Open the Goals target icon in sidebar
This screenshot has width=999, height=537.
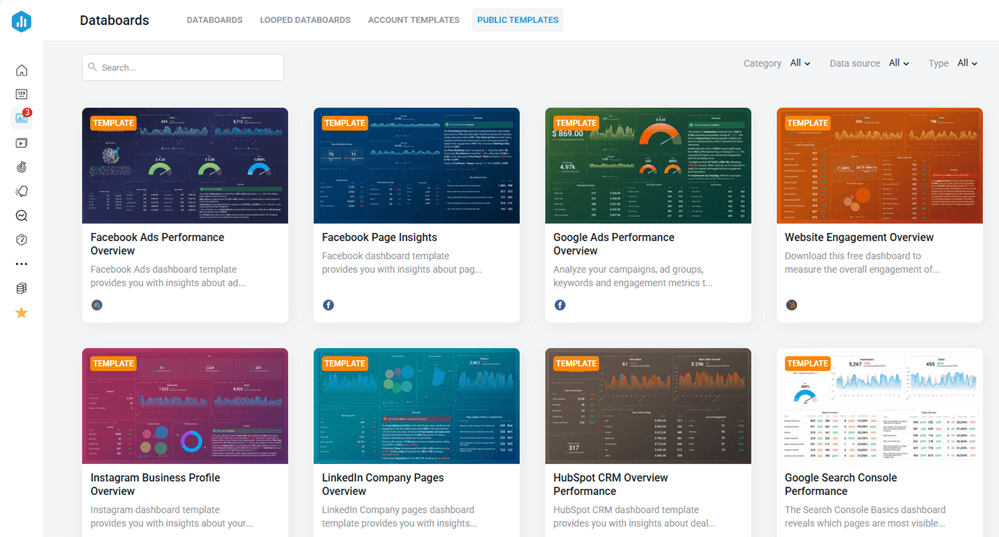22,167
